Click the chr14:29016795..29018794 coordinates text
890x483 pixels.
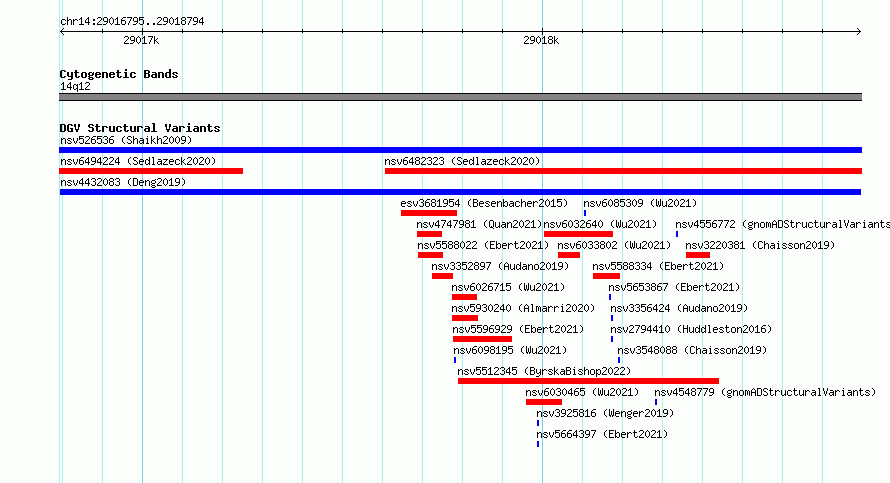pos(132,22)
